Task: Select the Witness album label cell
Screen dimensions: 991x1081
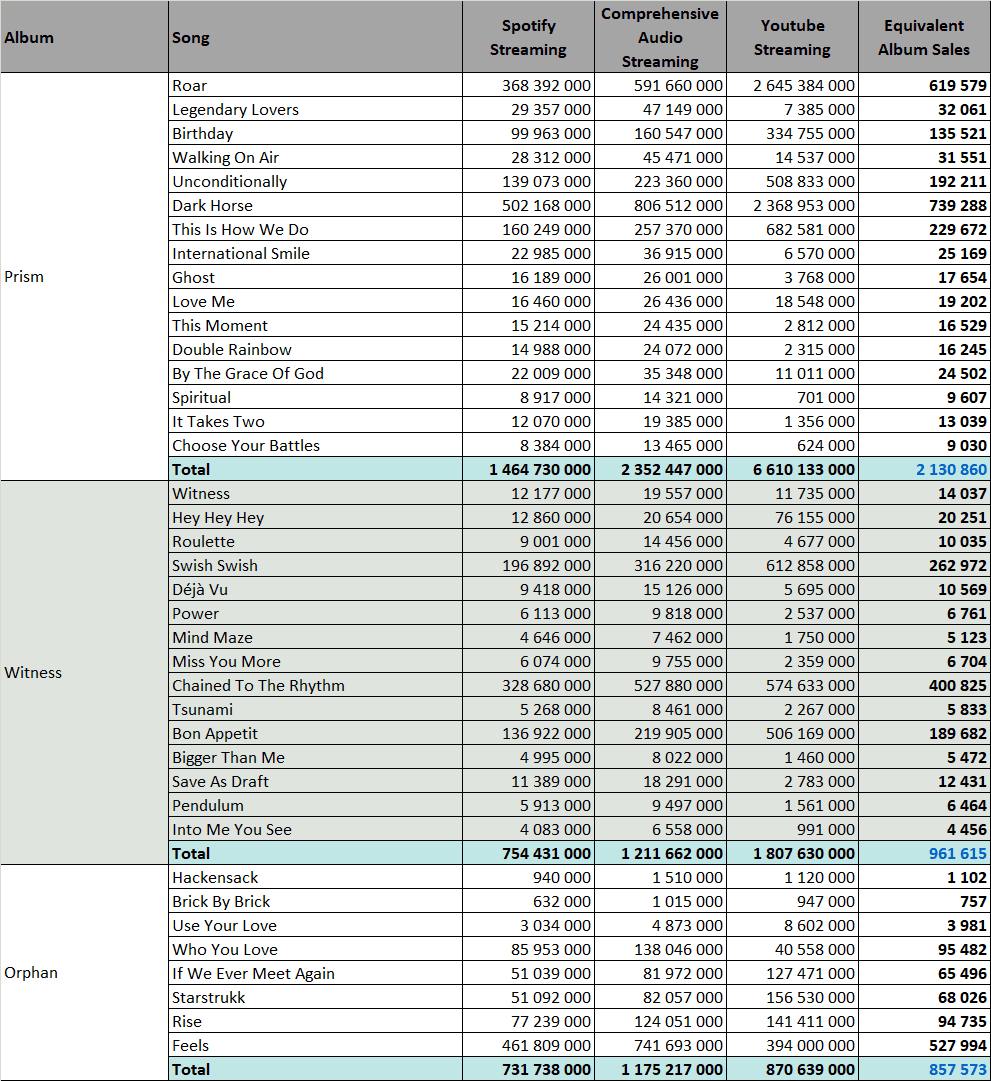Action: point(84,672)
